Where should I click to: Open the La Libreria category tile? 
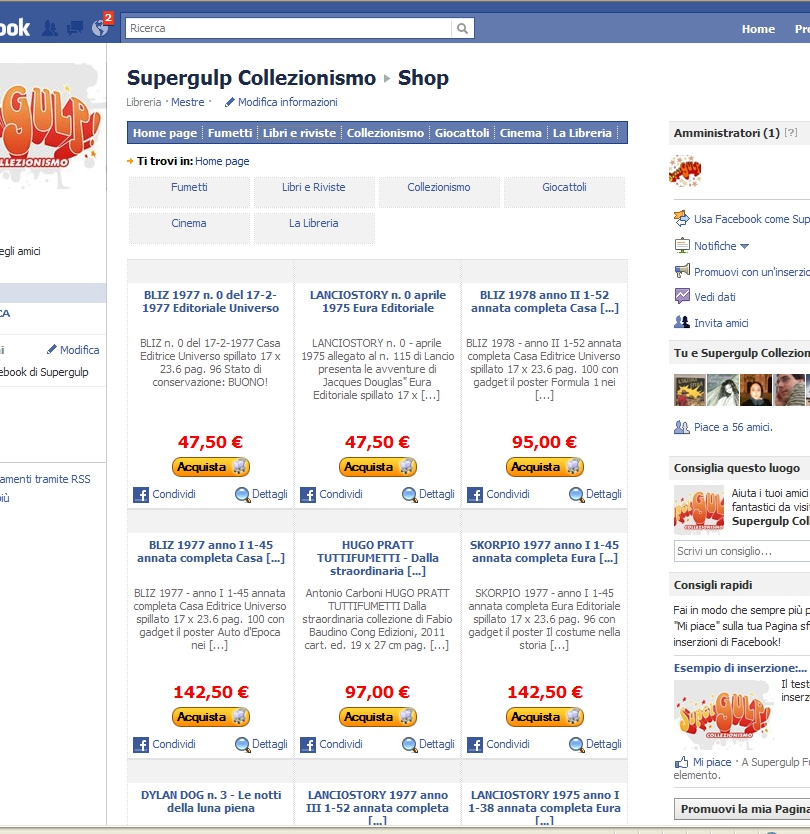314,228
